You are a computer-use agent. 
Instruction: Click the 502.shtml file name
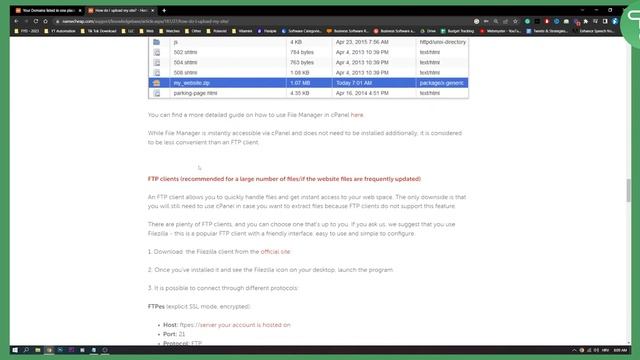[185, 52]
